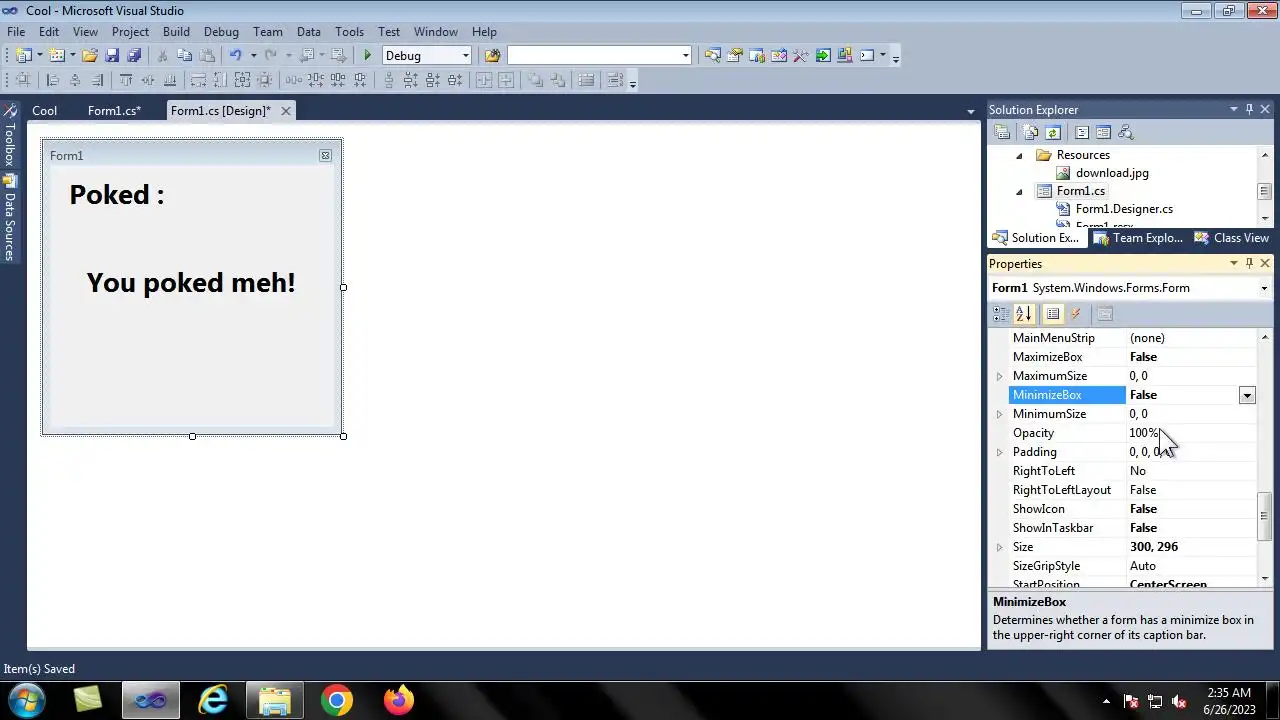Open the File menu
The width and height of the screenshot is (1280, 720).
tap(16, 32)
